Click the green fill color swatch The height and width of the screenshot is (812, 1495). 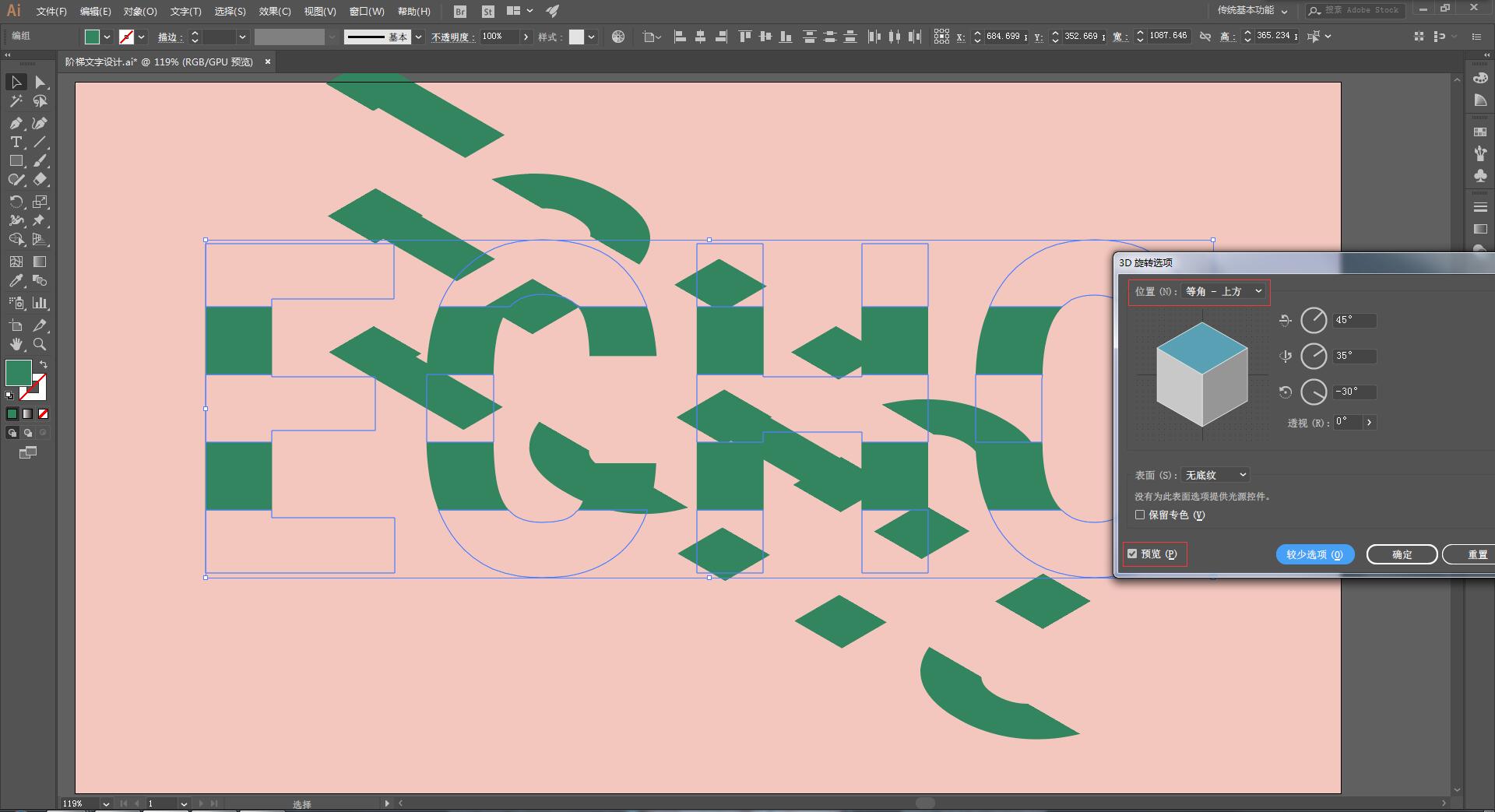(19, 373)
